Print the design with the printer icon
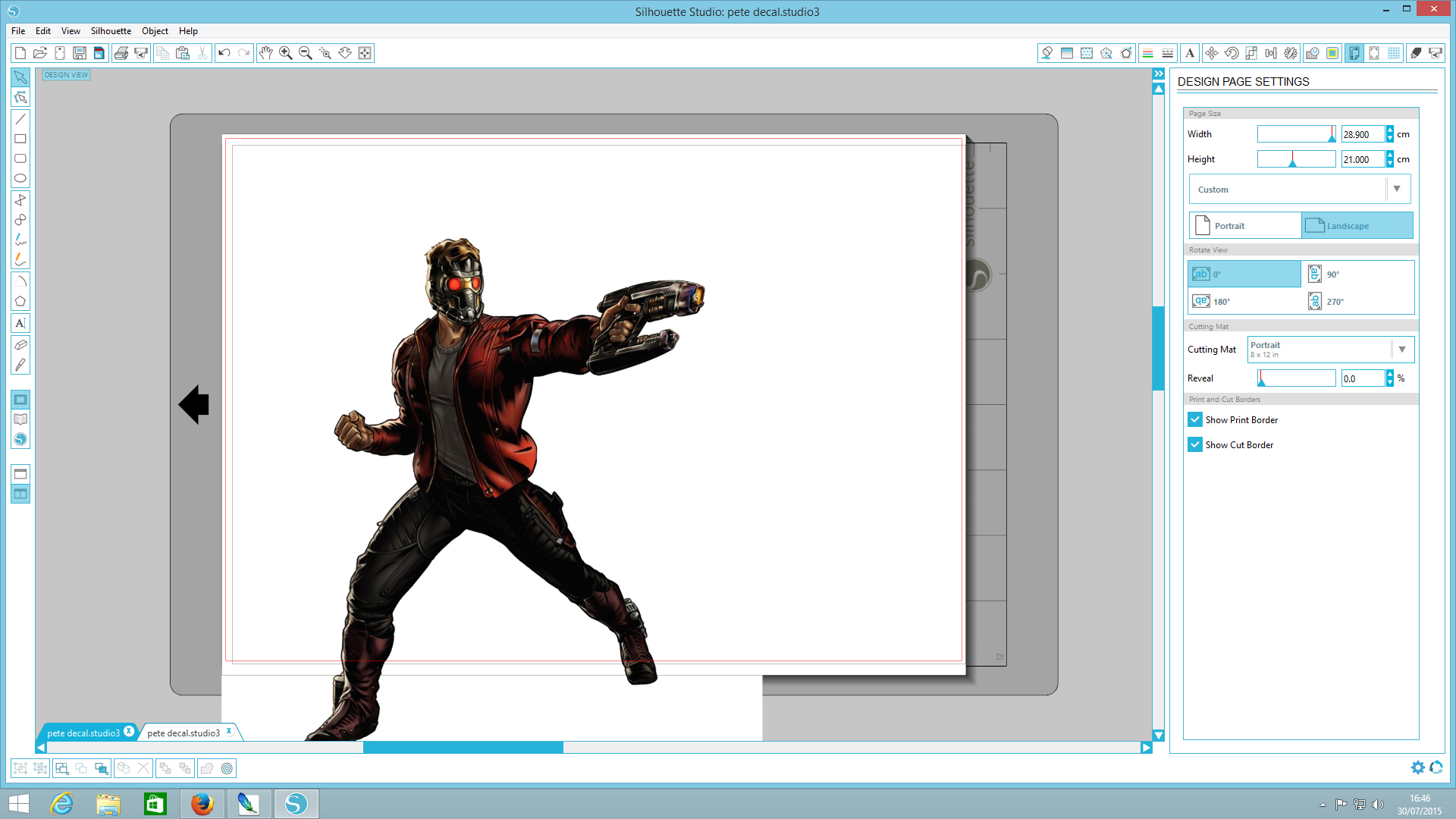This screenshot has width=1456, height=819. point(121,53)
